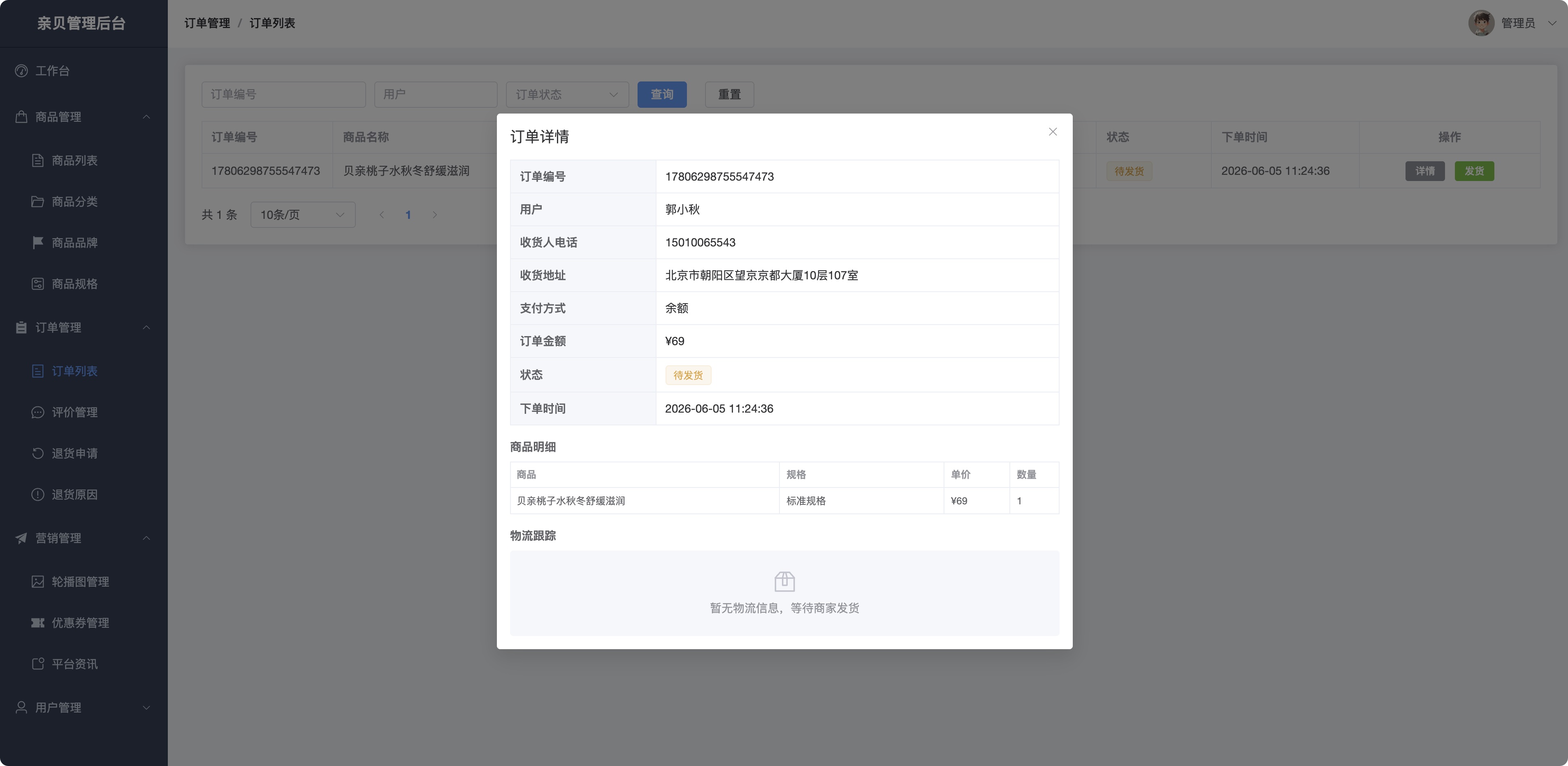The width and height of the screenshot is (1568, 766).
Task: Go to 退货申请 menu item
Action: [84, 453]
